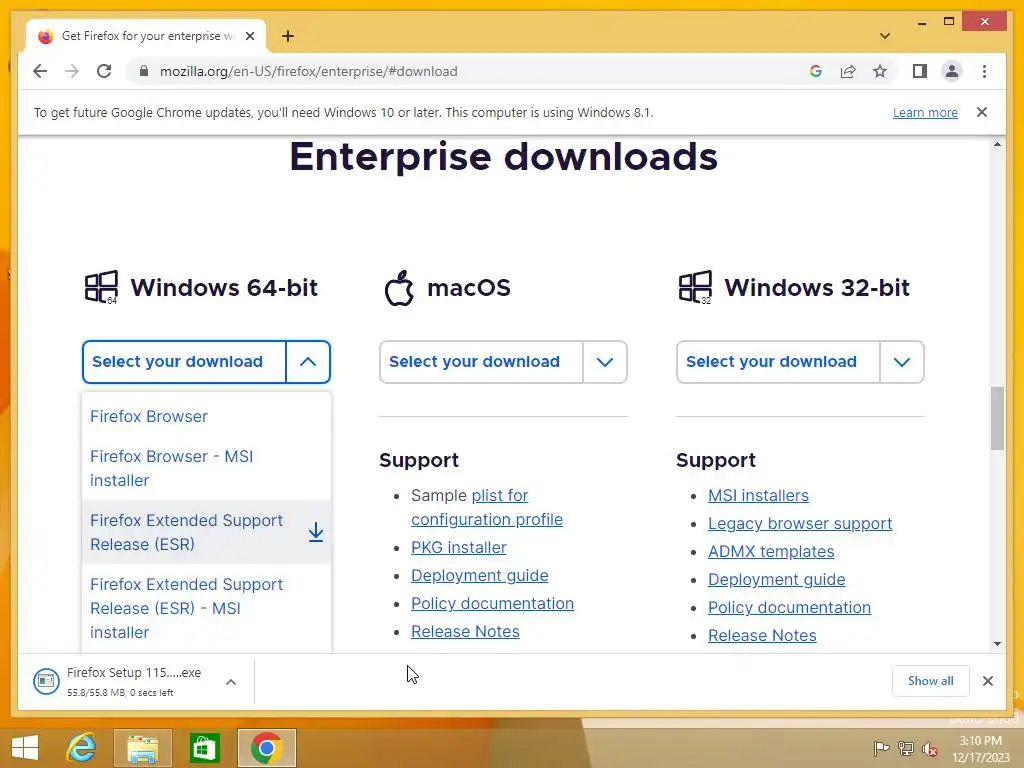This screenshot has width=1024, height=768.
Task: Bookmark this tab with the star
Action: [880, 71]
